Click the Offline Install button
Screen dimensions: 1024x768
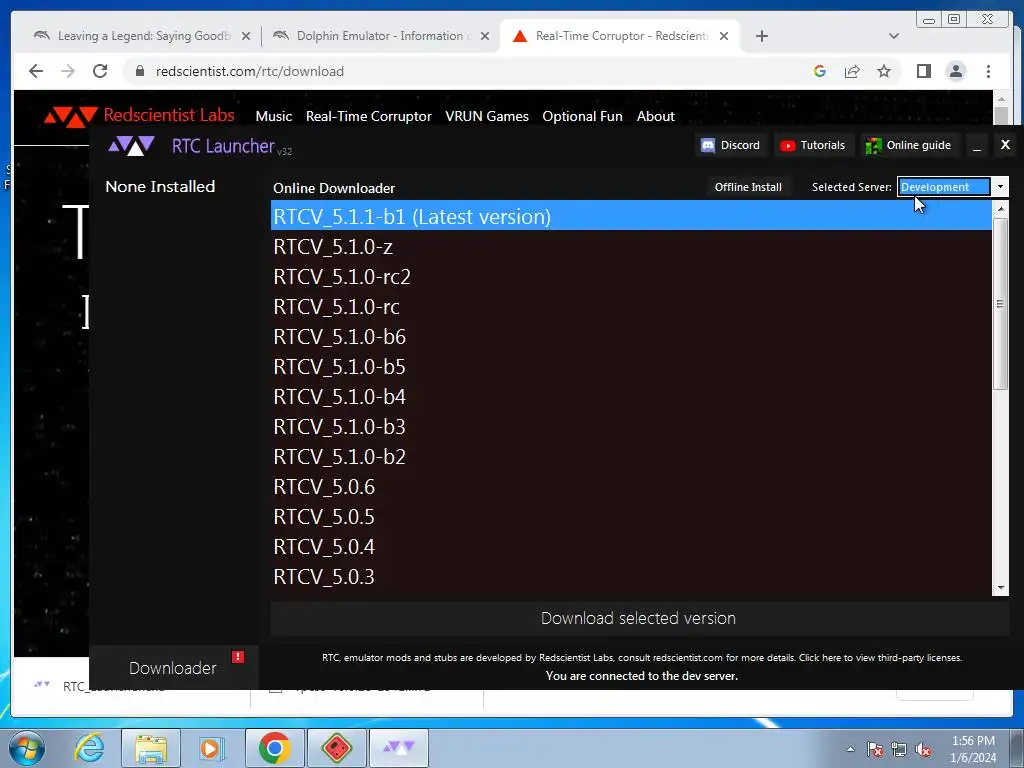[748, 187]
